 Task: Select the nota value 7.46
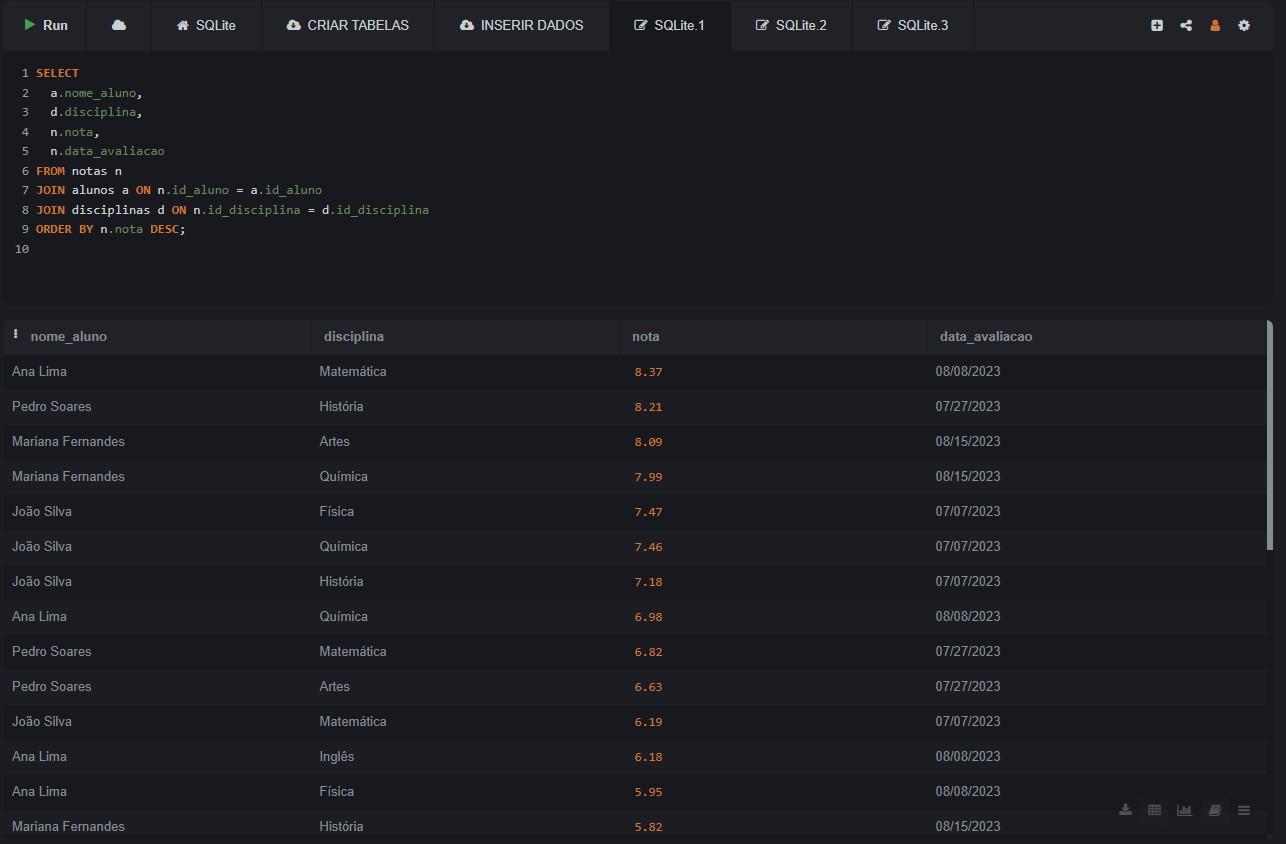point(648,547)
